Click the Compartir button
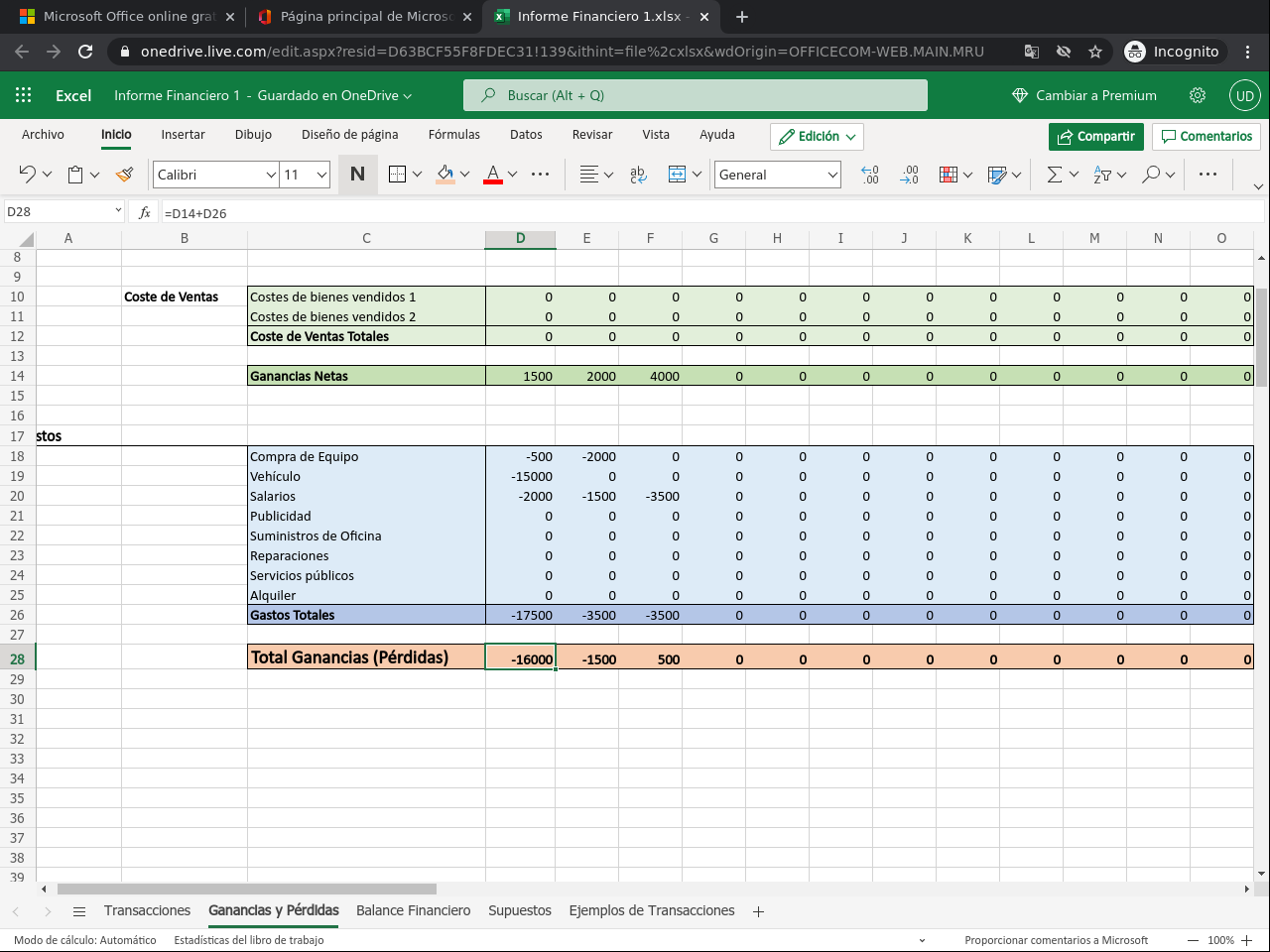 [x=1095, y=136]
